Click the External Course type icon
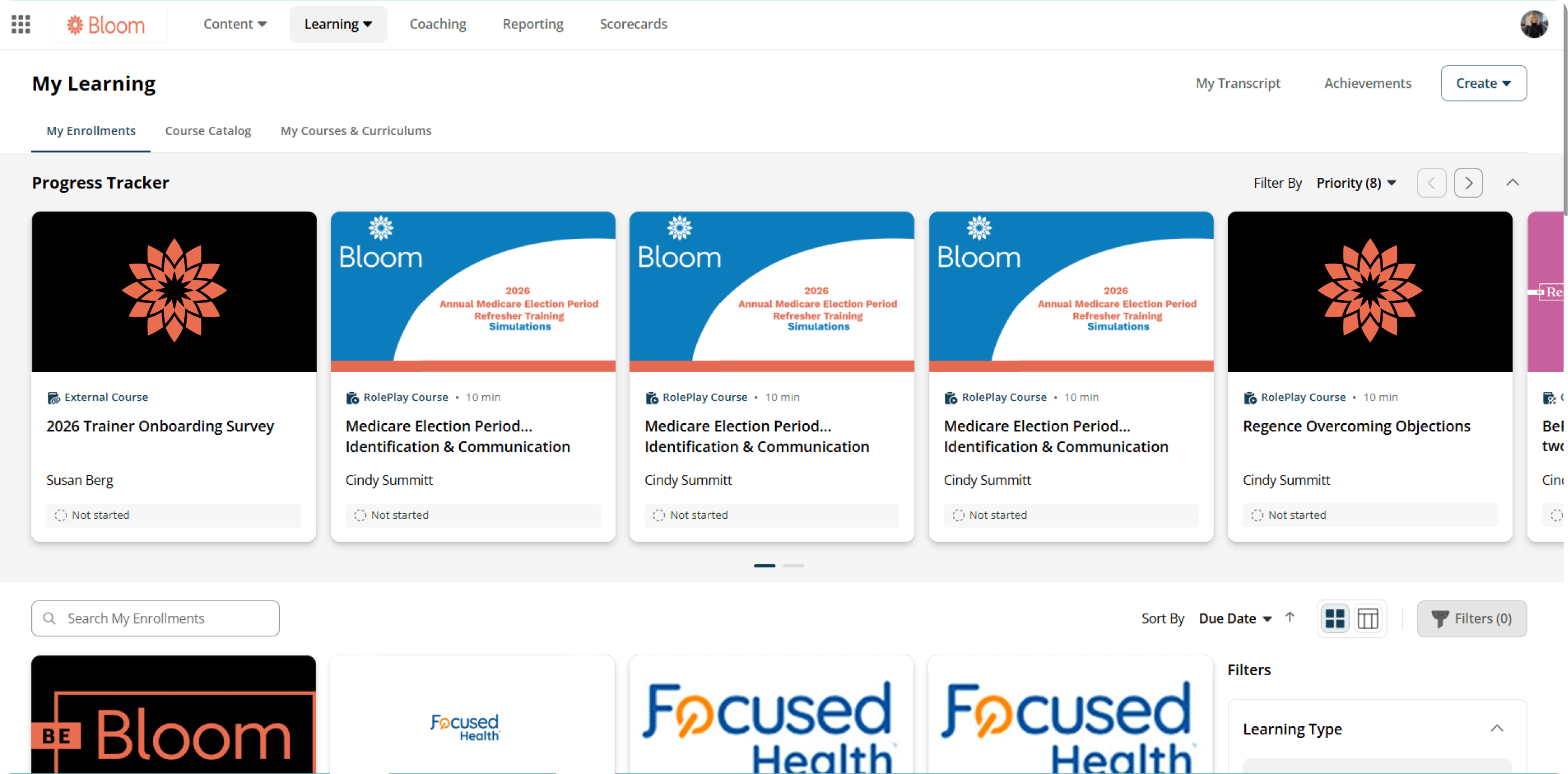This screenshot has height=774, width=1568. [54, 397]
